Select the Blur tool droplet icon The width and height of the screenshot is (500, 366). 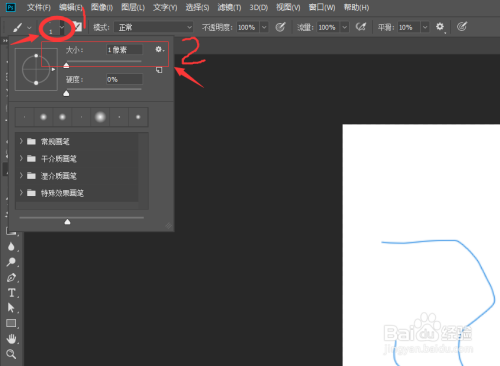pyautogui.click(x=11, y=246)
